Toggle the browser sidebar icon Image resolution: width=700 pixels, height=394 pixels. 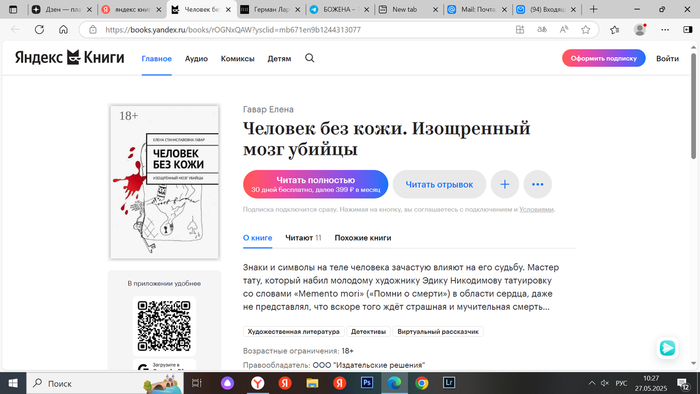pyautogui.click(x=688, y=29)
